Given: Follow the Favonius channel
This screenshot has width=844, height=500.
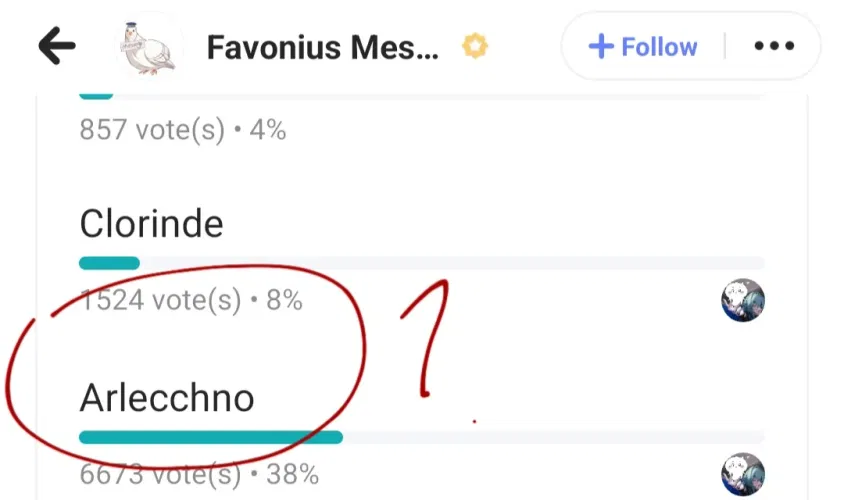Looking at the screenshot, I should 643,47.
